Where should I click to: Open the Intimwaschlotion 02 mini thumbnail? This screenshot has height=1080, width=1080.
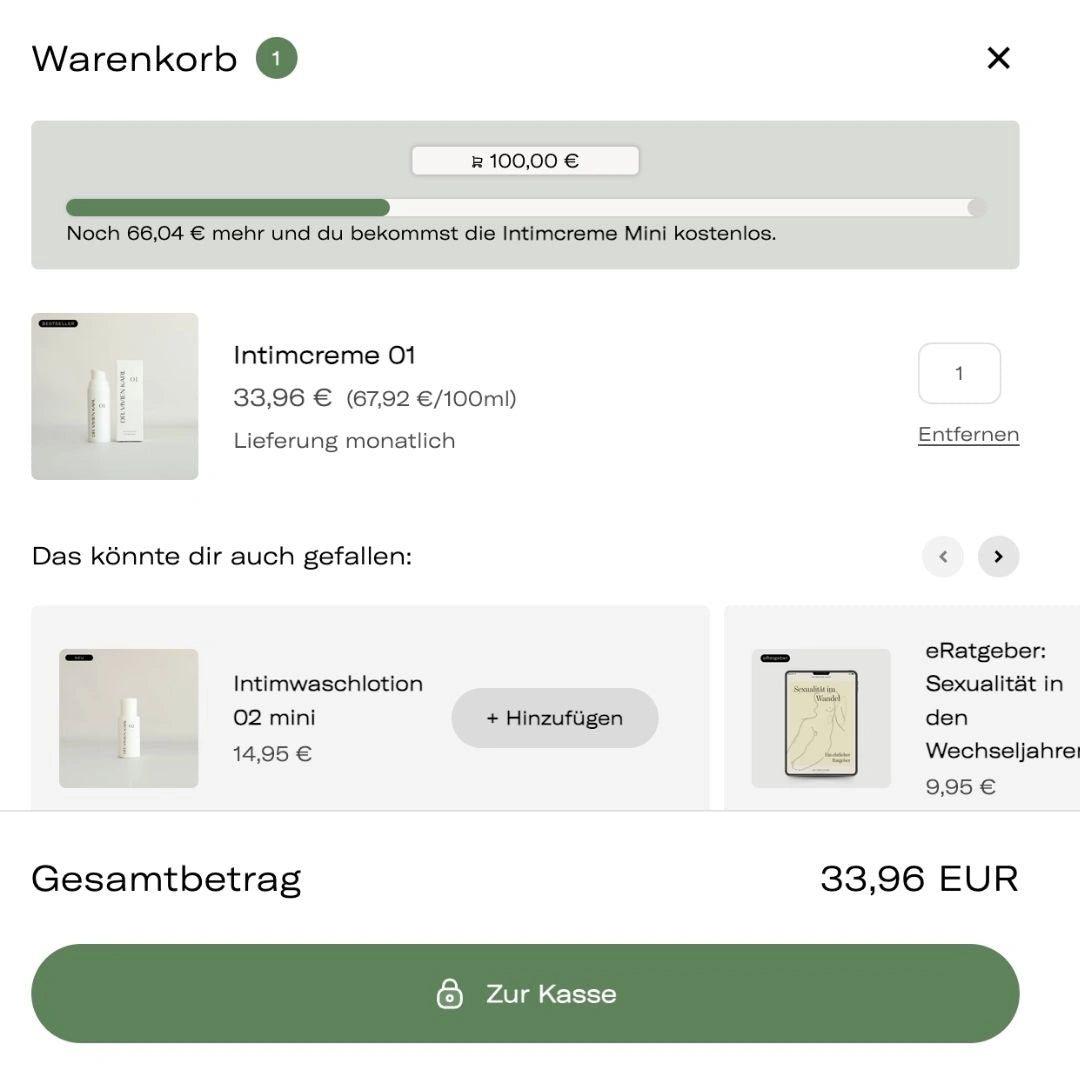[129, 718]
